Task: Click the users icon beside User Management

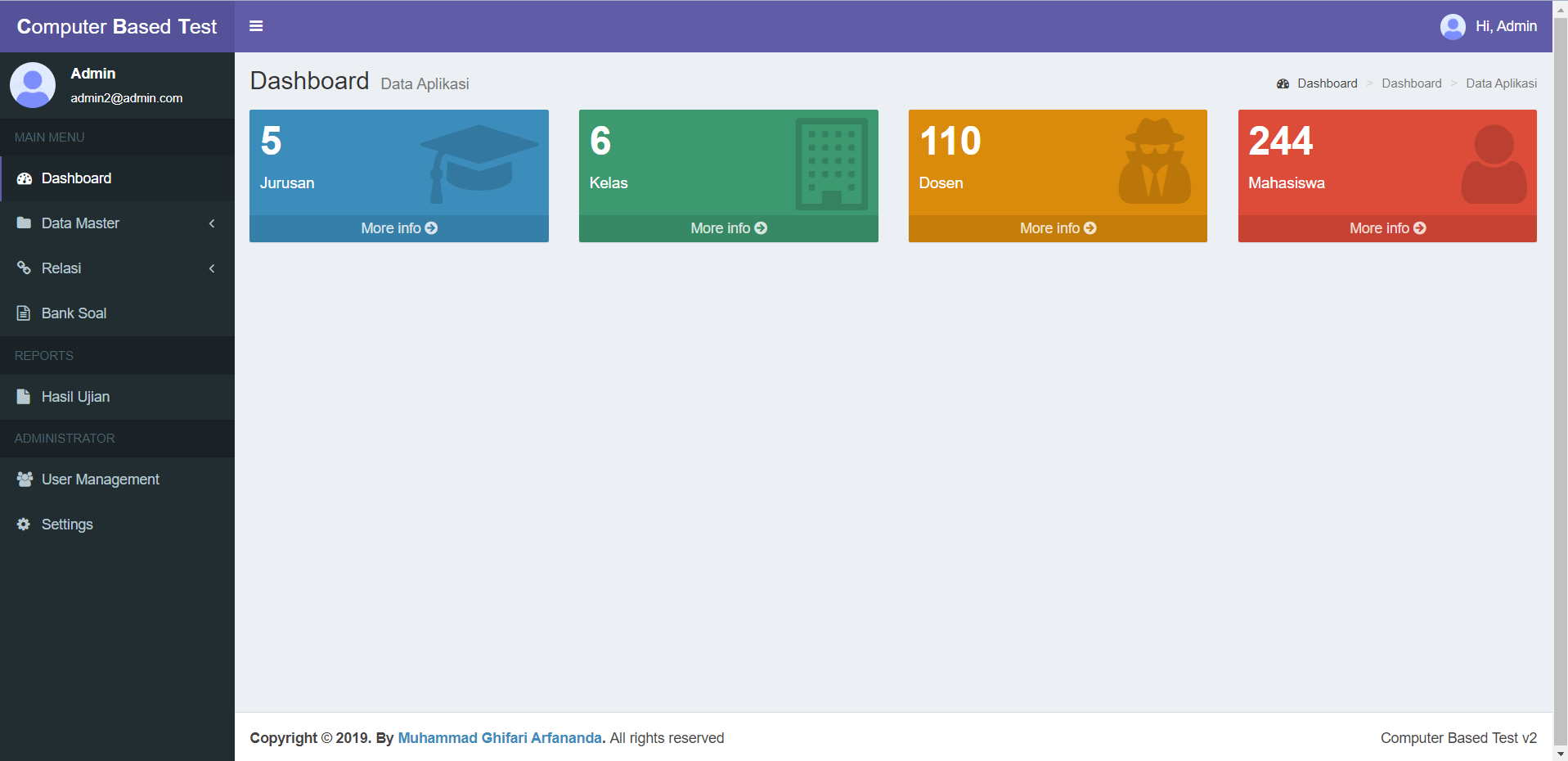Action: coord(25,480)
